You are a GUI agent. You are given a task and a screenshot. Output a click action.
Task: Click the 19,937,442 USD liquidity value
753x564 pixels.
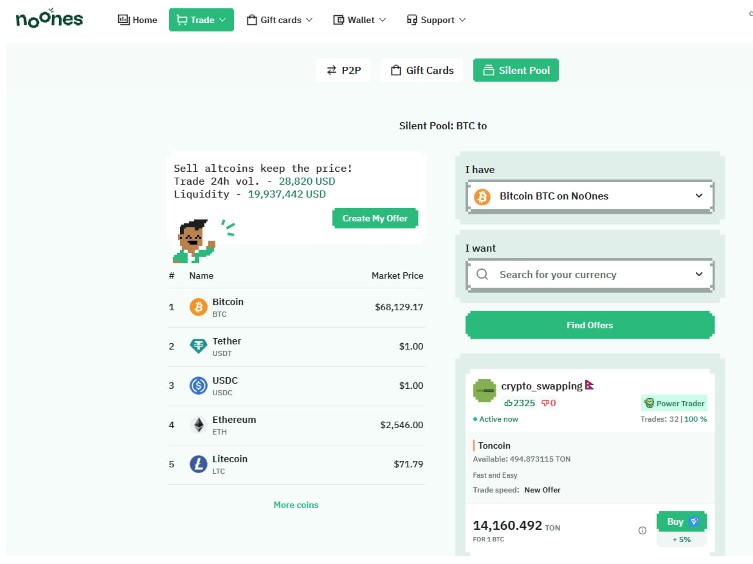[287, 195]
